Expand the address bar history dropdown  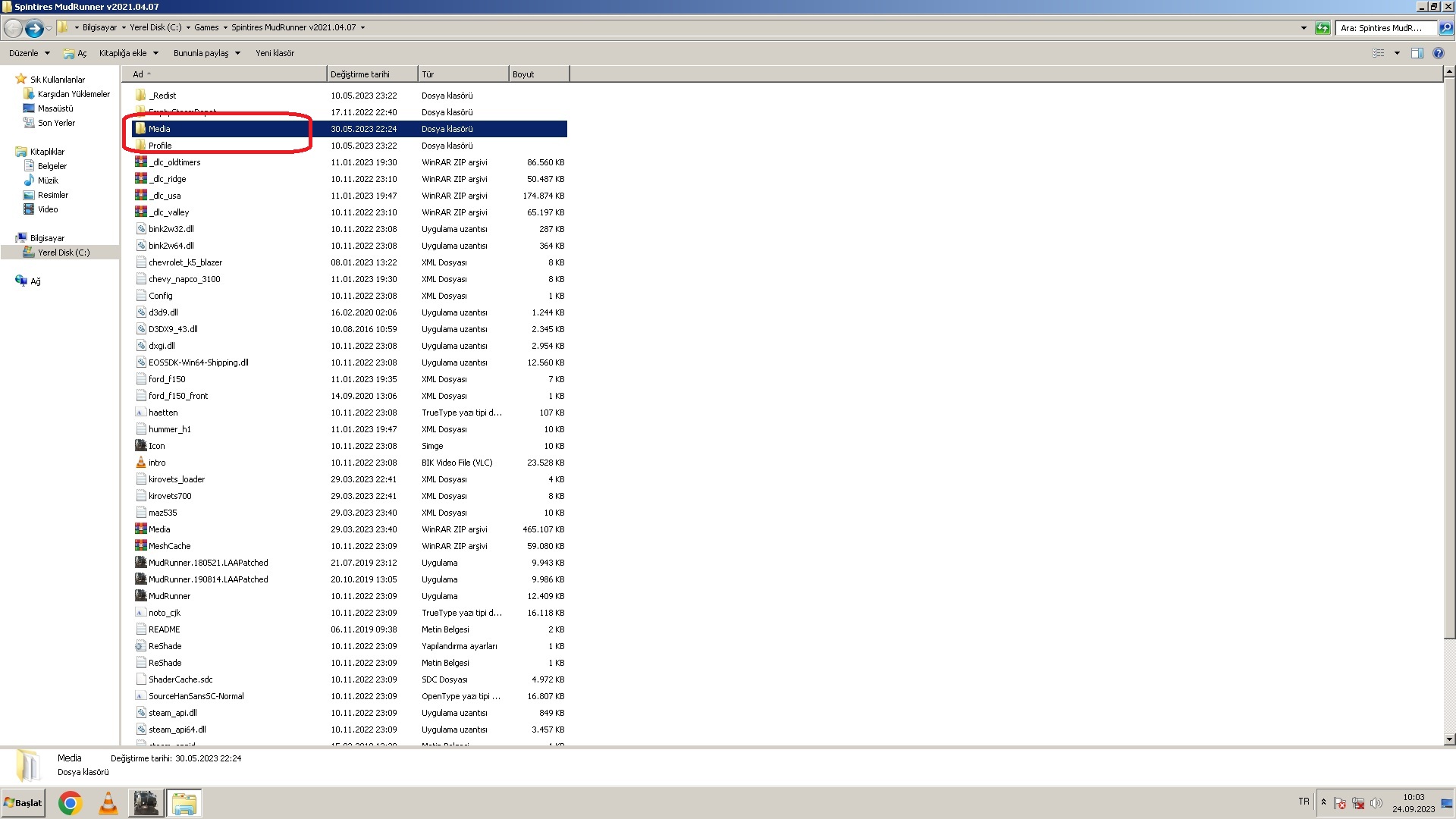point(1304,28)
